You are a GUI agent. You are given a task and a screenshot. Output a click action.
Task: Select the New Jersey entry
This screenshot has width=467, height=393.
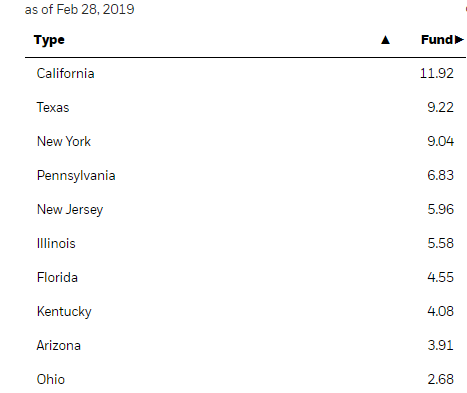[70, 210]
